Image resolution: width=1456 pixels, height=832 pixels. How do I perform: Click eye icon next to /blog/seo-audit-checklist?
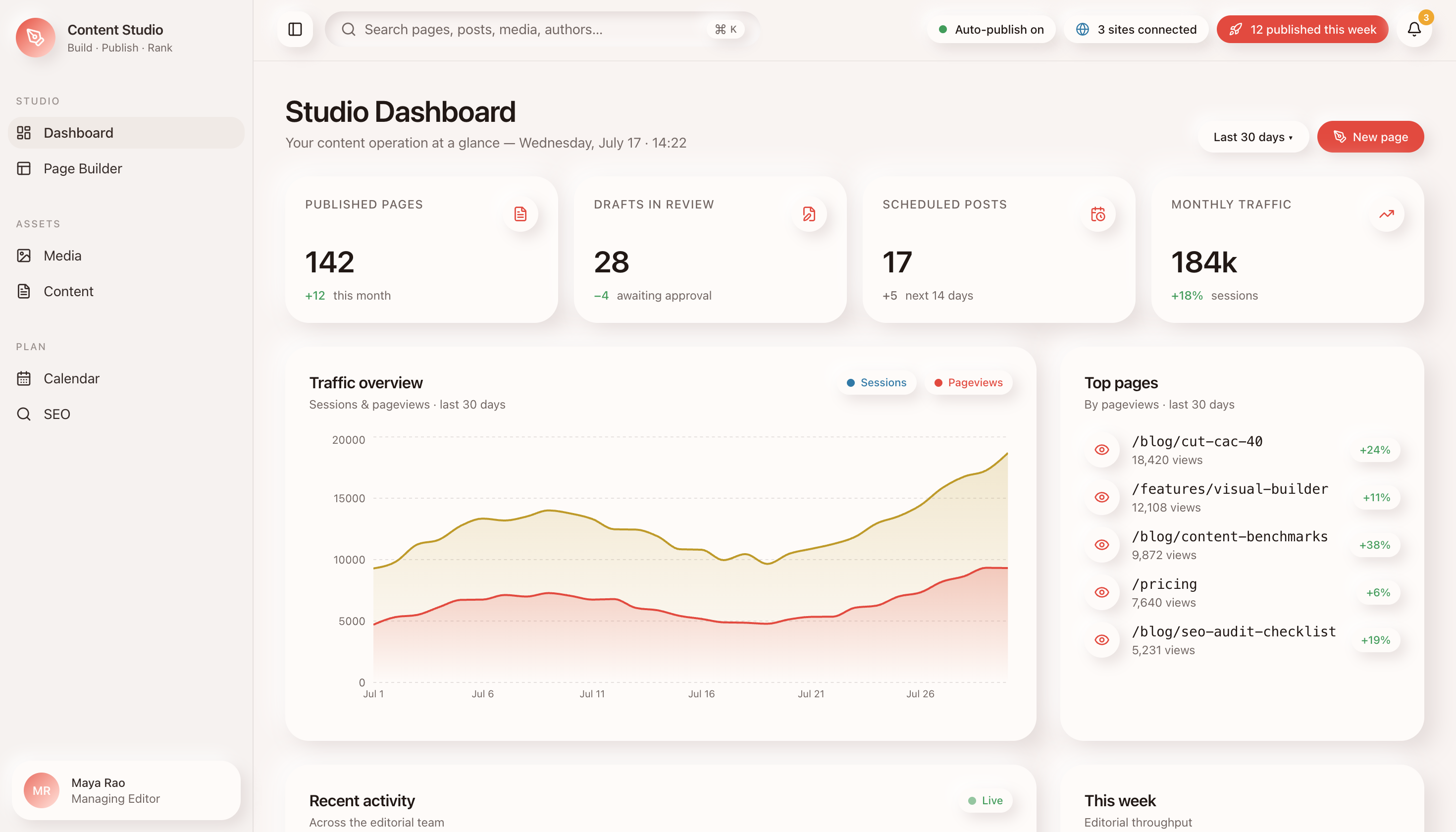point(1102,640)
